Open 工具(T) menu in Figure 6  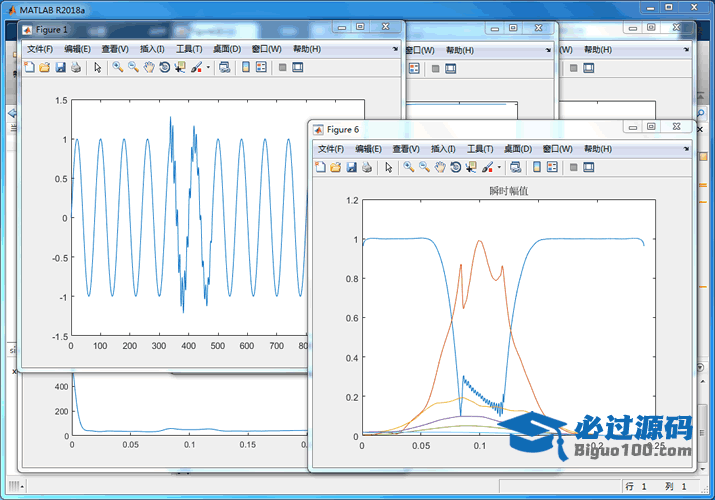coord(480,148)
